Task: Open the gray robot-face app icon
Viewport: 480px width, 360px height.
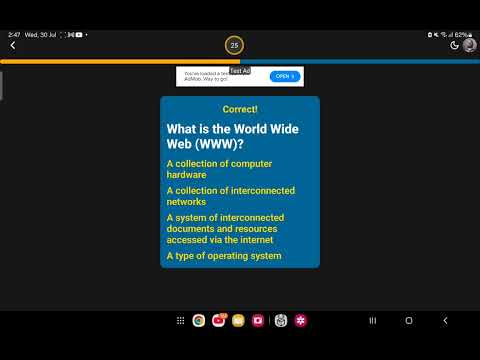Action: coord(281,321)
